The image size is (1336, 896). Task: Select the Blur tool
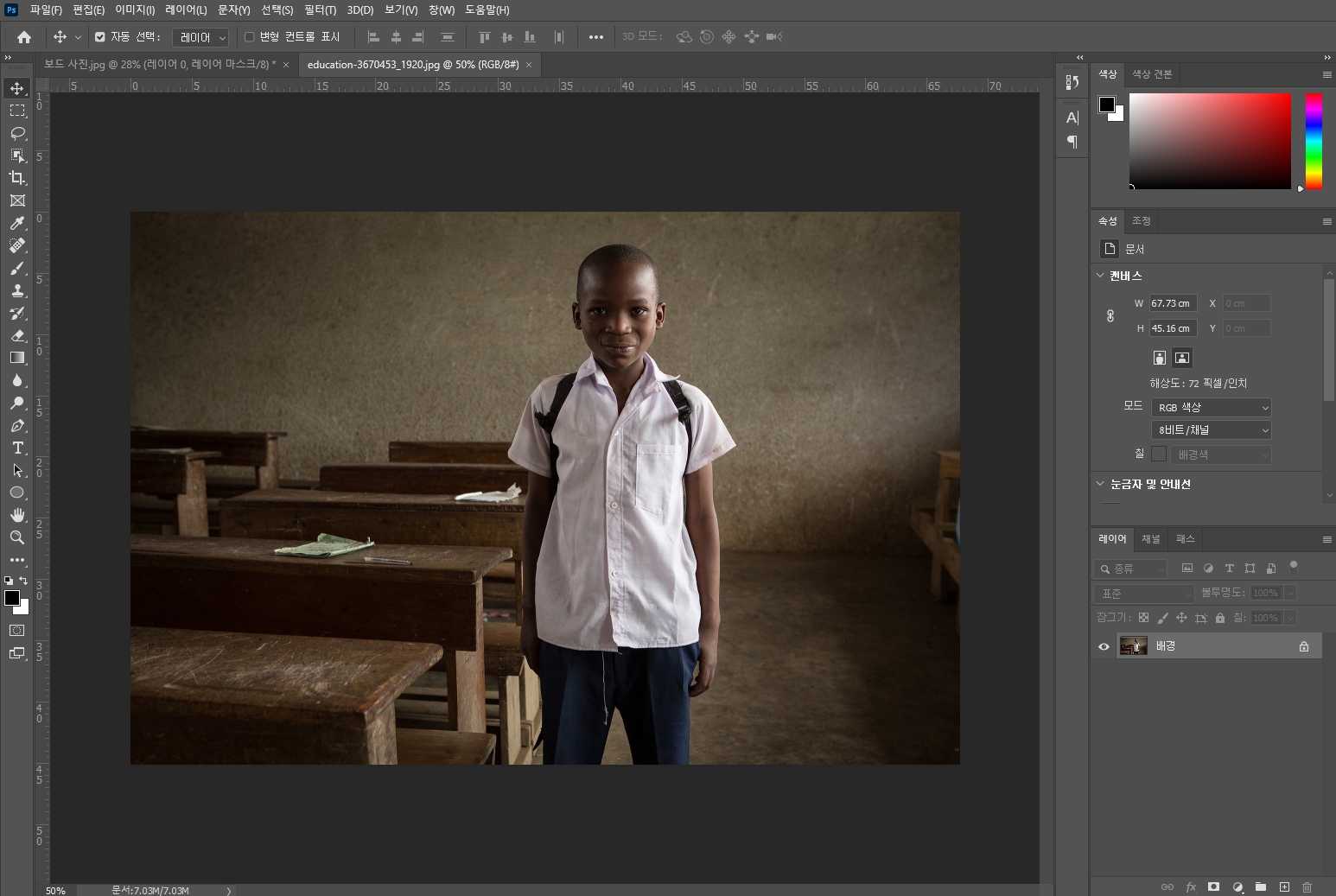16,380
